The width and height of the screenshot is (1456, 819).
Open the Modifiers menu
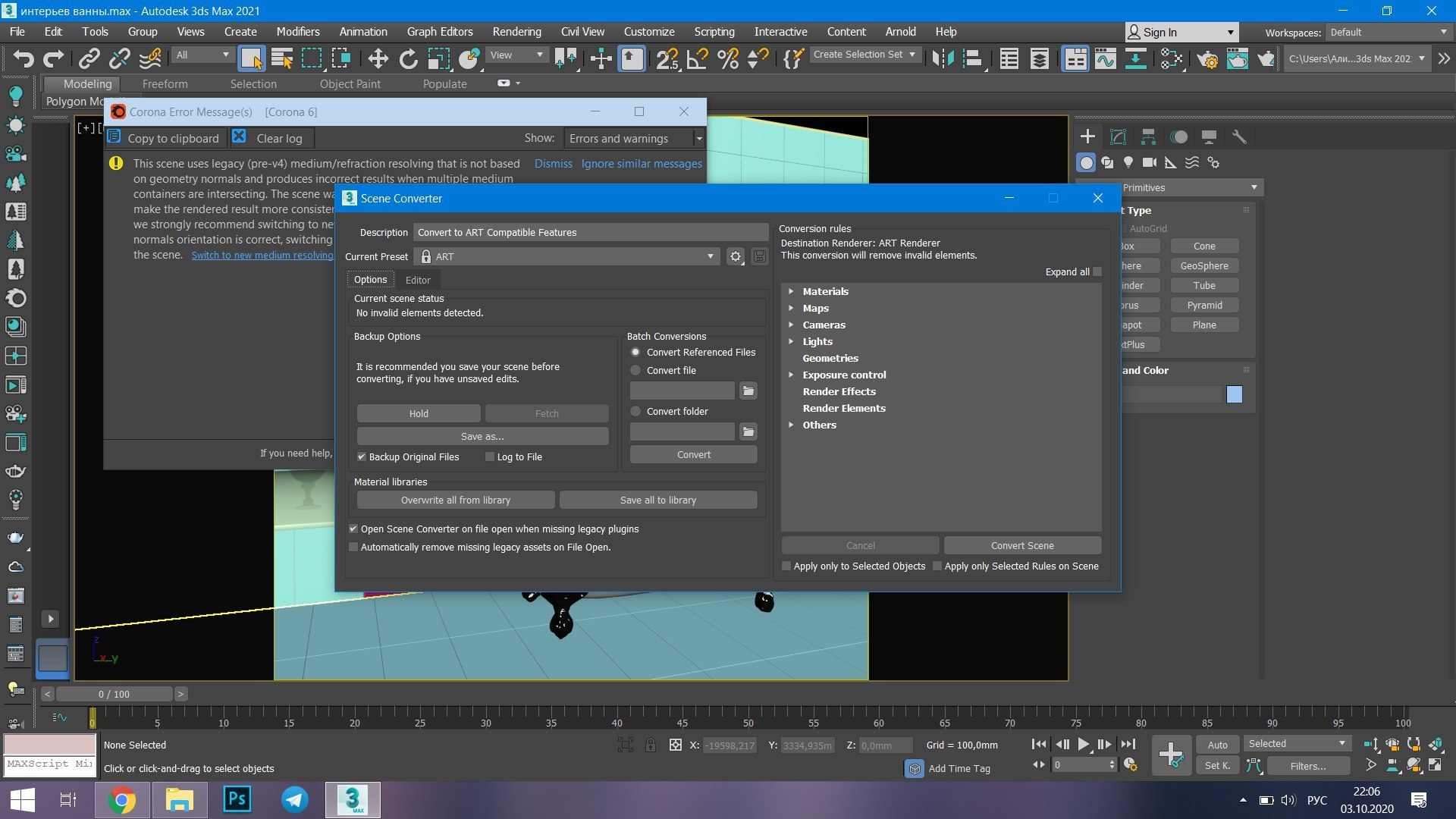coord(297,32)
